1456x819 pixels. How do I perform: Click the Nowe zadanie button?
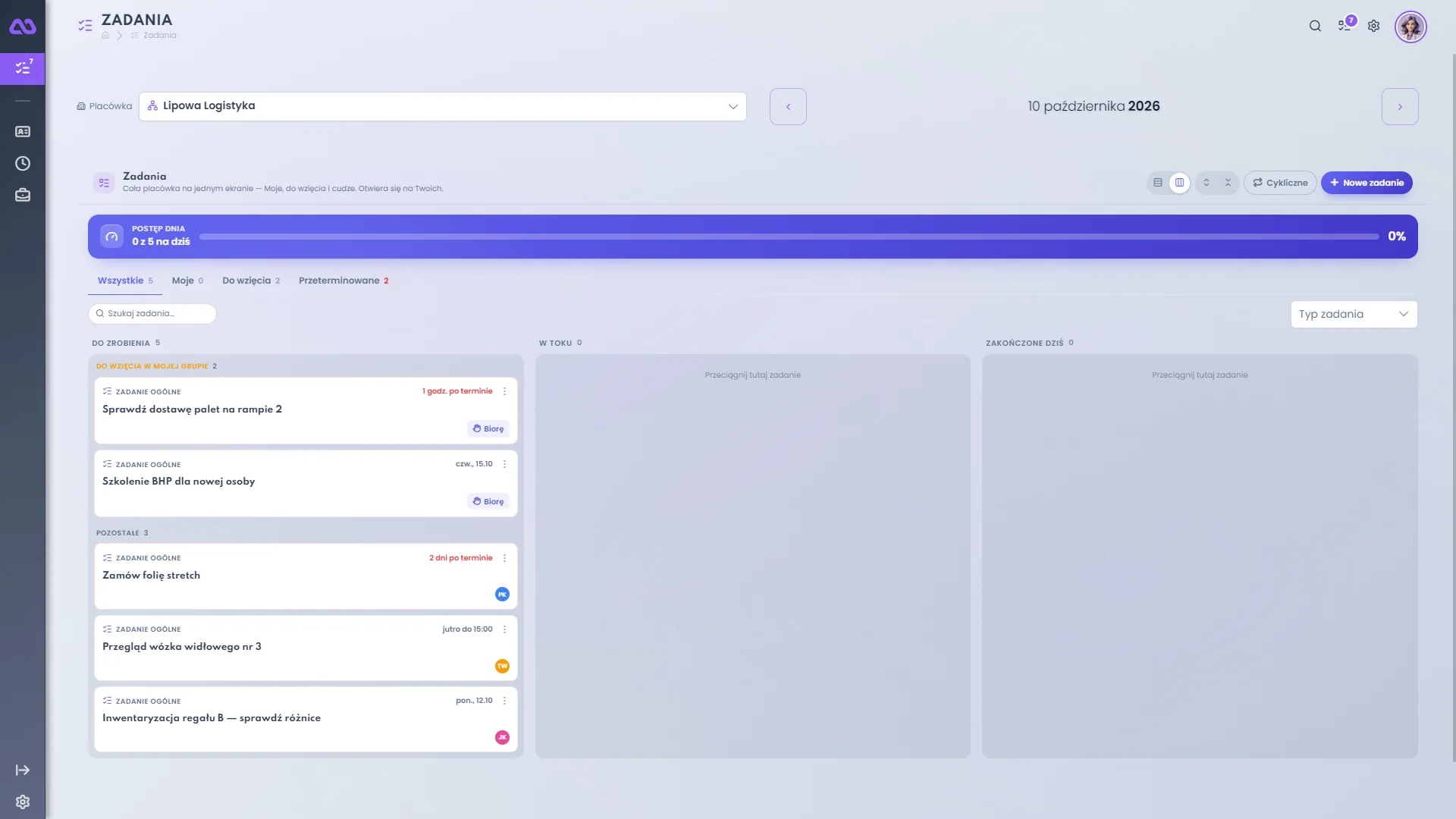(1367, 183)
